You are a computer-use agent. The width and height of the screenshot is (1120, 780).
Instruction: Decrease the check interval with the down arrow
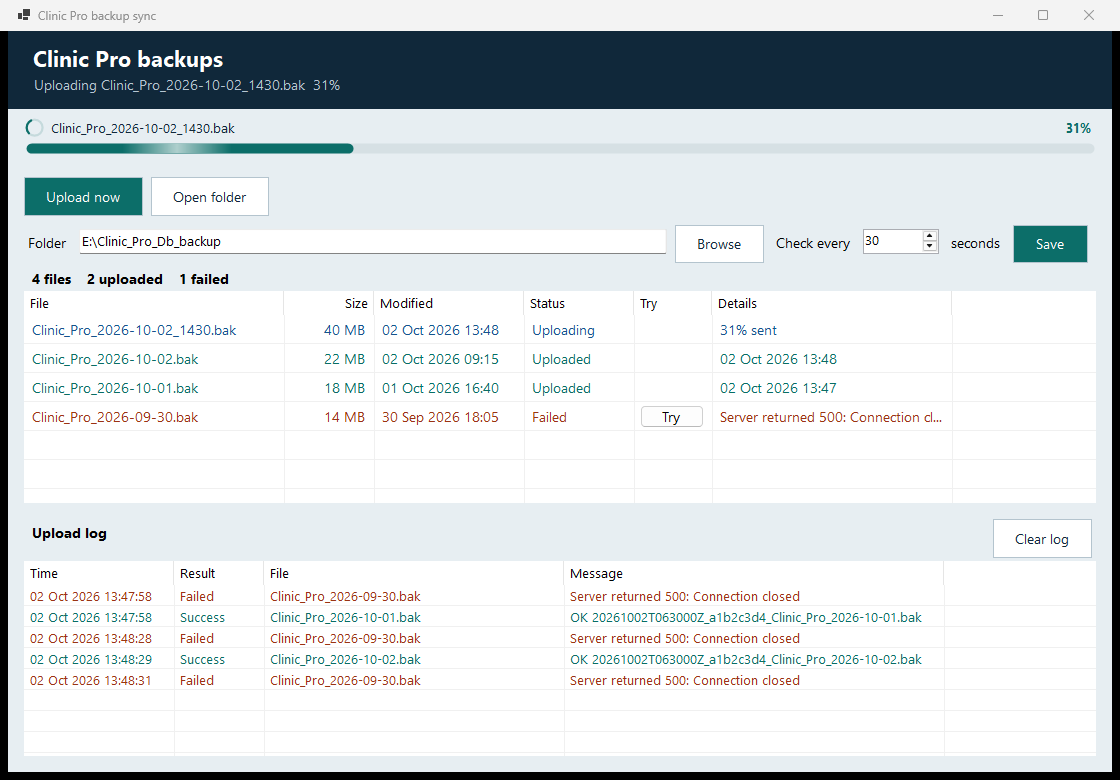[929, 246]
